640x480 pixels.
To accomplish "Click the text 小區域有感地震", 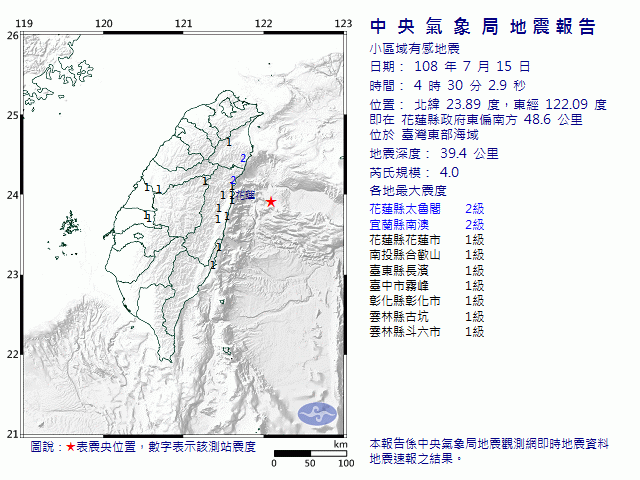I will (x=415, y=49).
